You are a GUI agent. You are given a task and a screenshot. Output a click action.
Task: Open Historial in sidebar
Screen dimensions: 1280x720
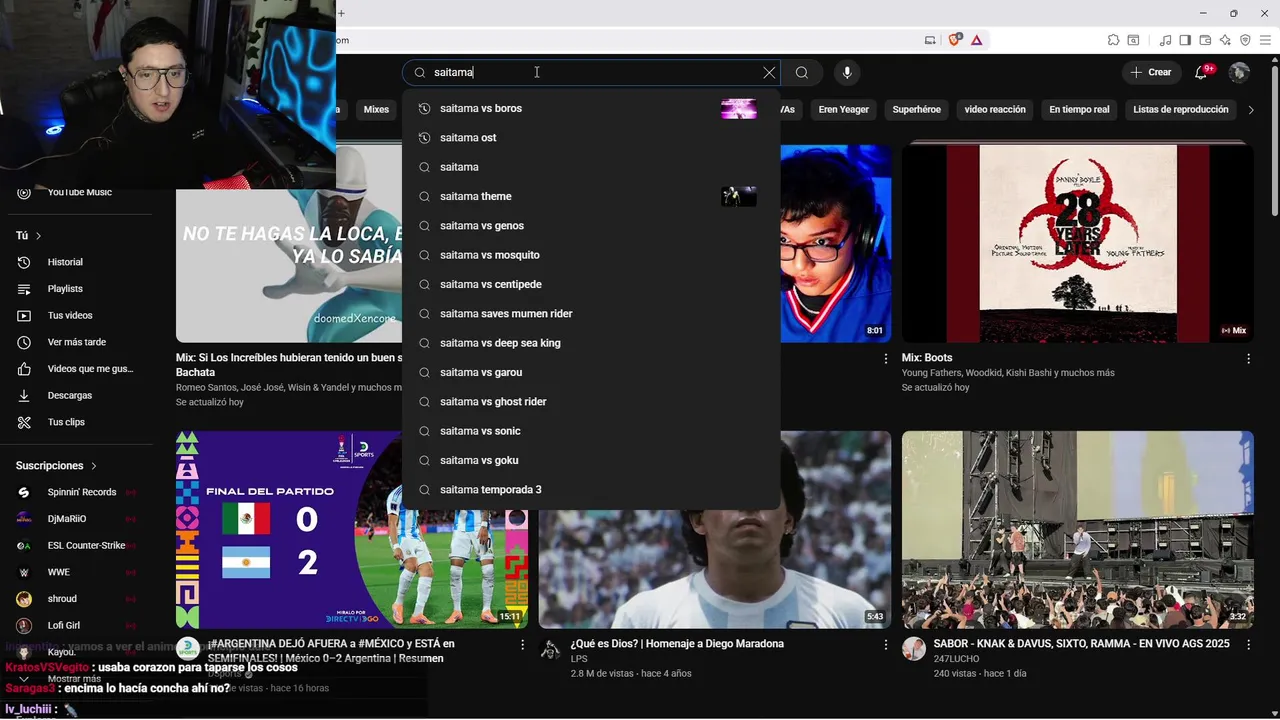click(x=78, y=262)
